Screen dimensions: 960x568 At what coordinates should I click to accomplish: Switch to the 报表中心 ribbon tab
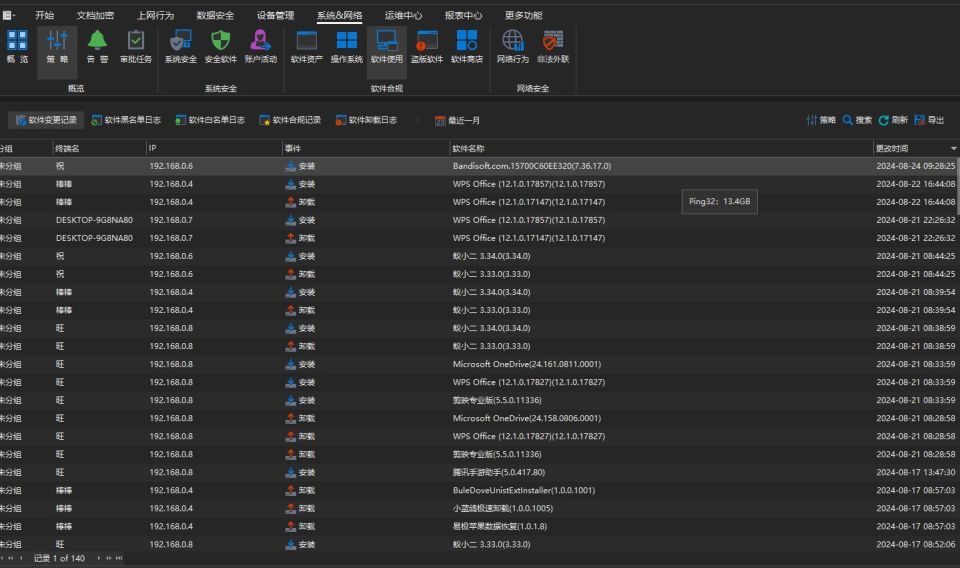463,15
